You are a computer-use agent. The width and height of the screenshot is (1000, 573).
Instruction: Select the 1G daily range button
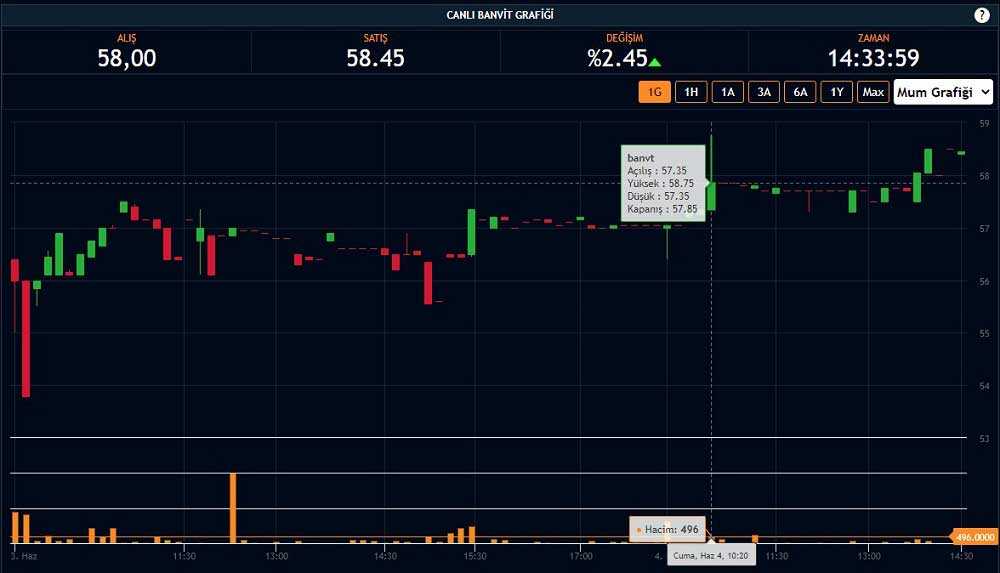pyautogui.click(x=654, y=92)
